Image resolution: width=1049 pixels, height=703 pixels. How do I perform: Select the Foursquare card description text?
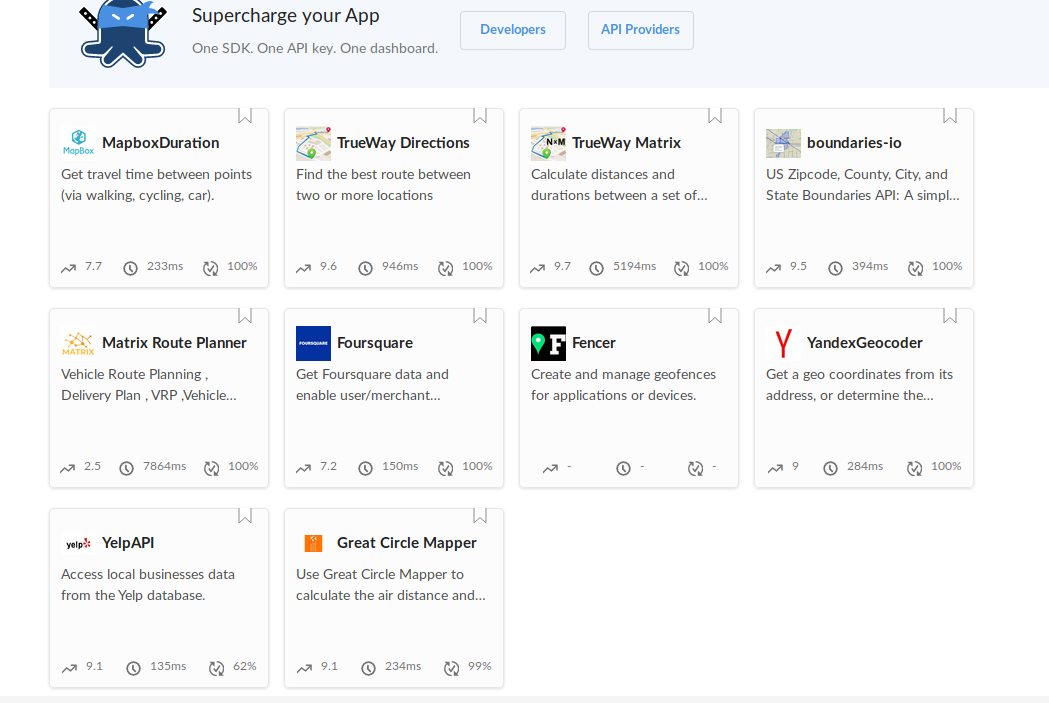coord(372,385)
